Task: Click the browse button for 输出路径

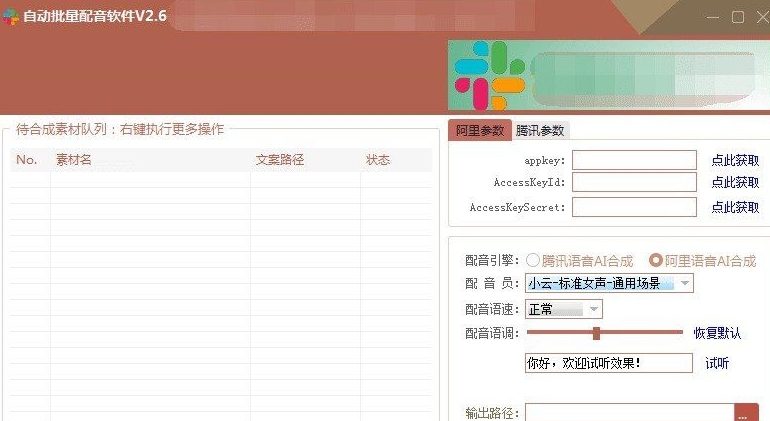Action: (746, 412)
